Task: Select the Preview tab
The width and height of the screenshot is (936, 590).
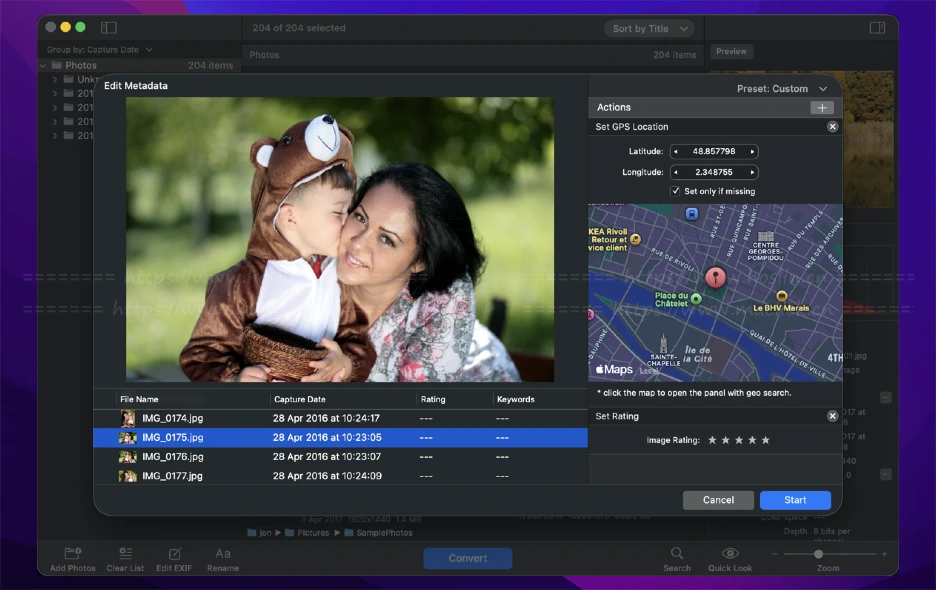Action: click(731, 52)
